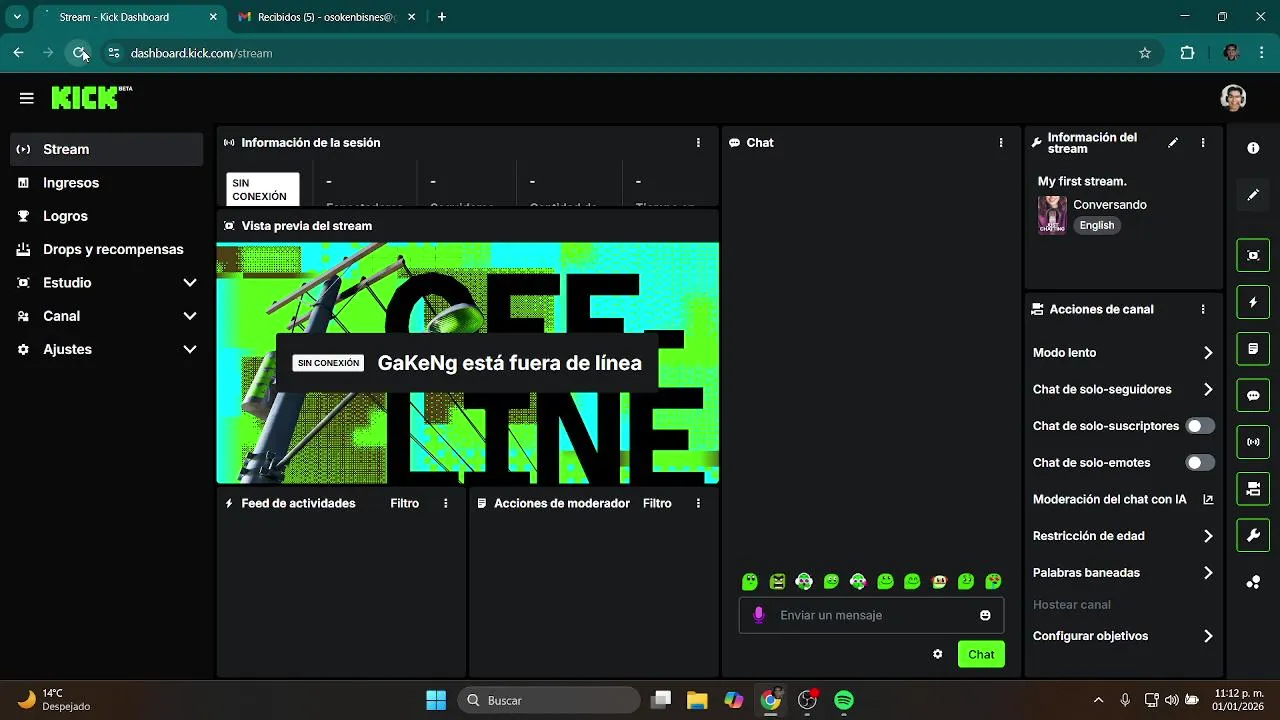Open File Explorer from the taskbar
The height and width of the screenshot is (720, 1280).
point(697,700)
